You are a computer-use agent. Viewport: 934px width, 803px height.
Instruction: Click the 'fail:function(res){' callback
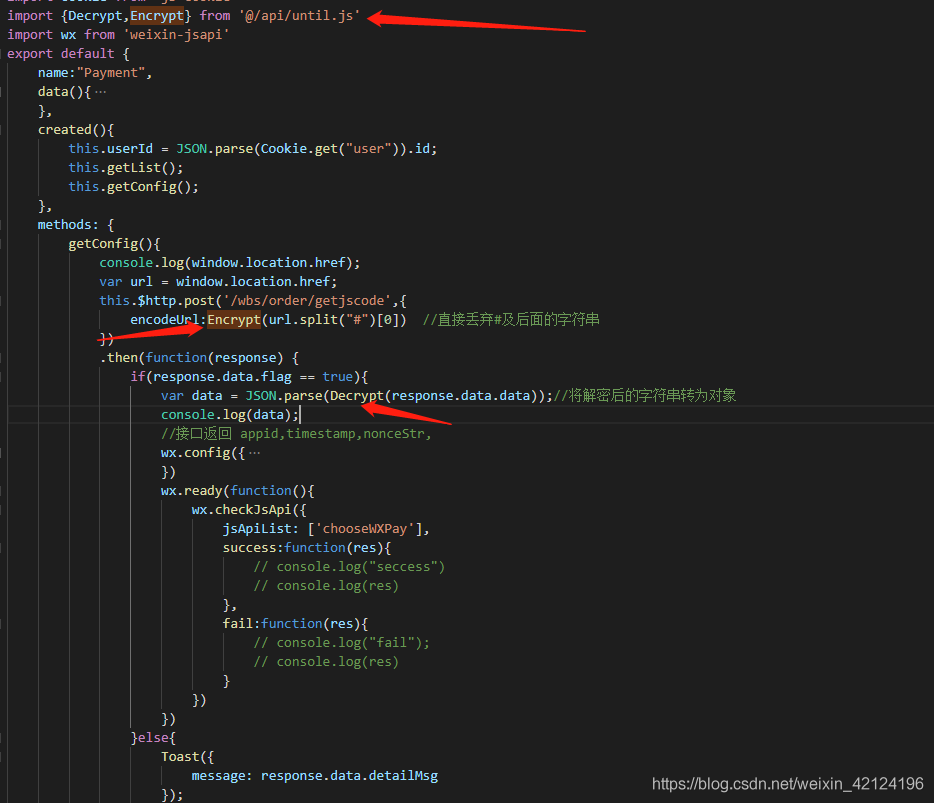295,624
